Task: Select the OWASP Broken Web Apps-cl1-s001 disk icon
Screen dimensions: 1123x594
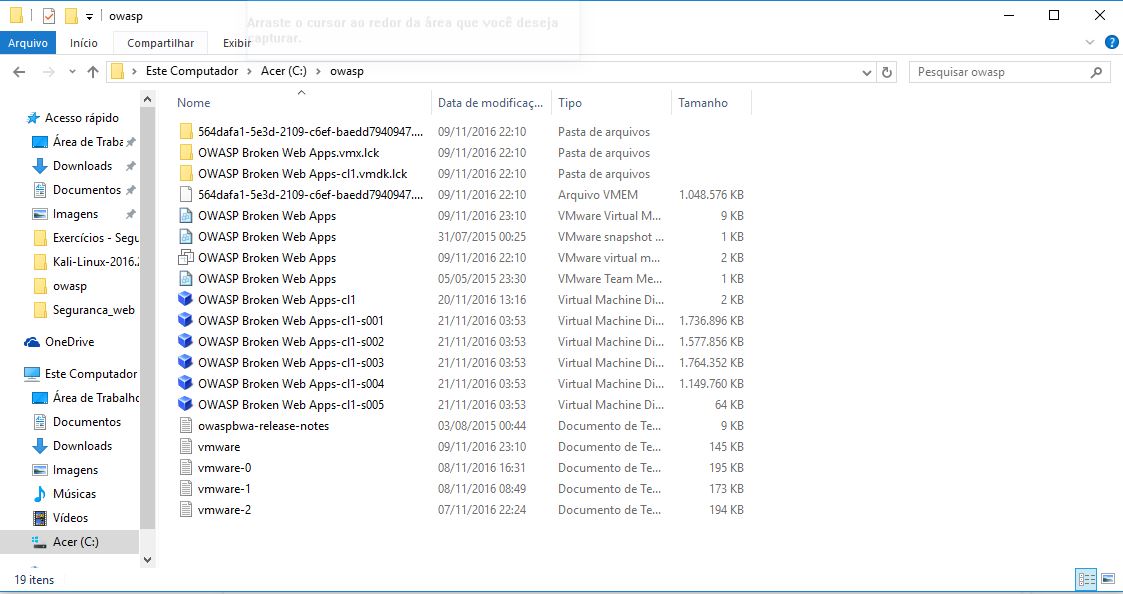Action: pos(185,320)
